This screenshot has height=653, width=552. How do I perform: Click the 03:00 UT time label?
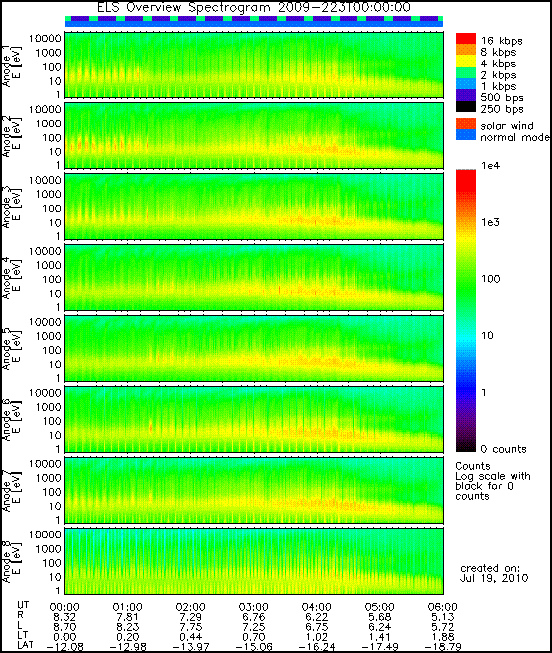pos(254,607)
